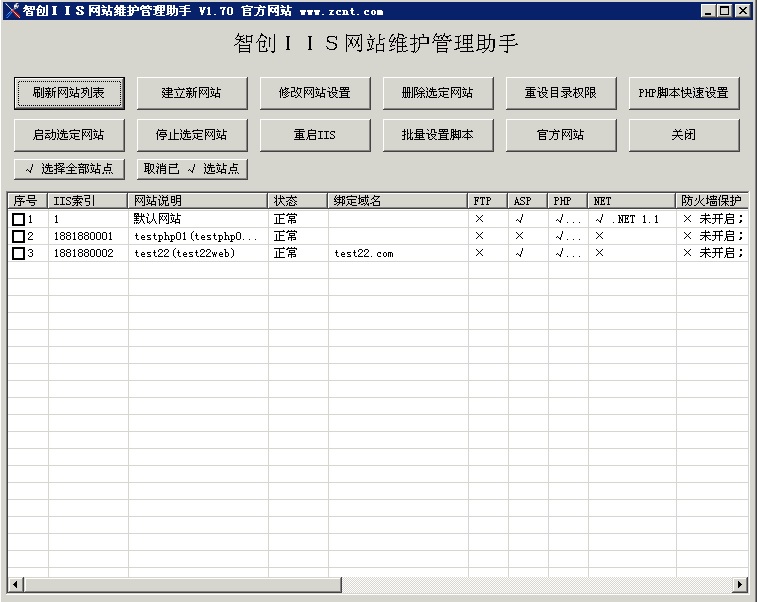The width and height of the screenshot is (757, 602).
Task: Check the box for site row 3
Action: pos(18,253)
